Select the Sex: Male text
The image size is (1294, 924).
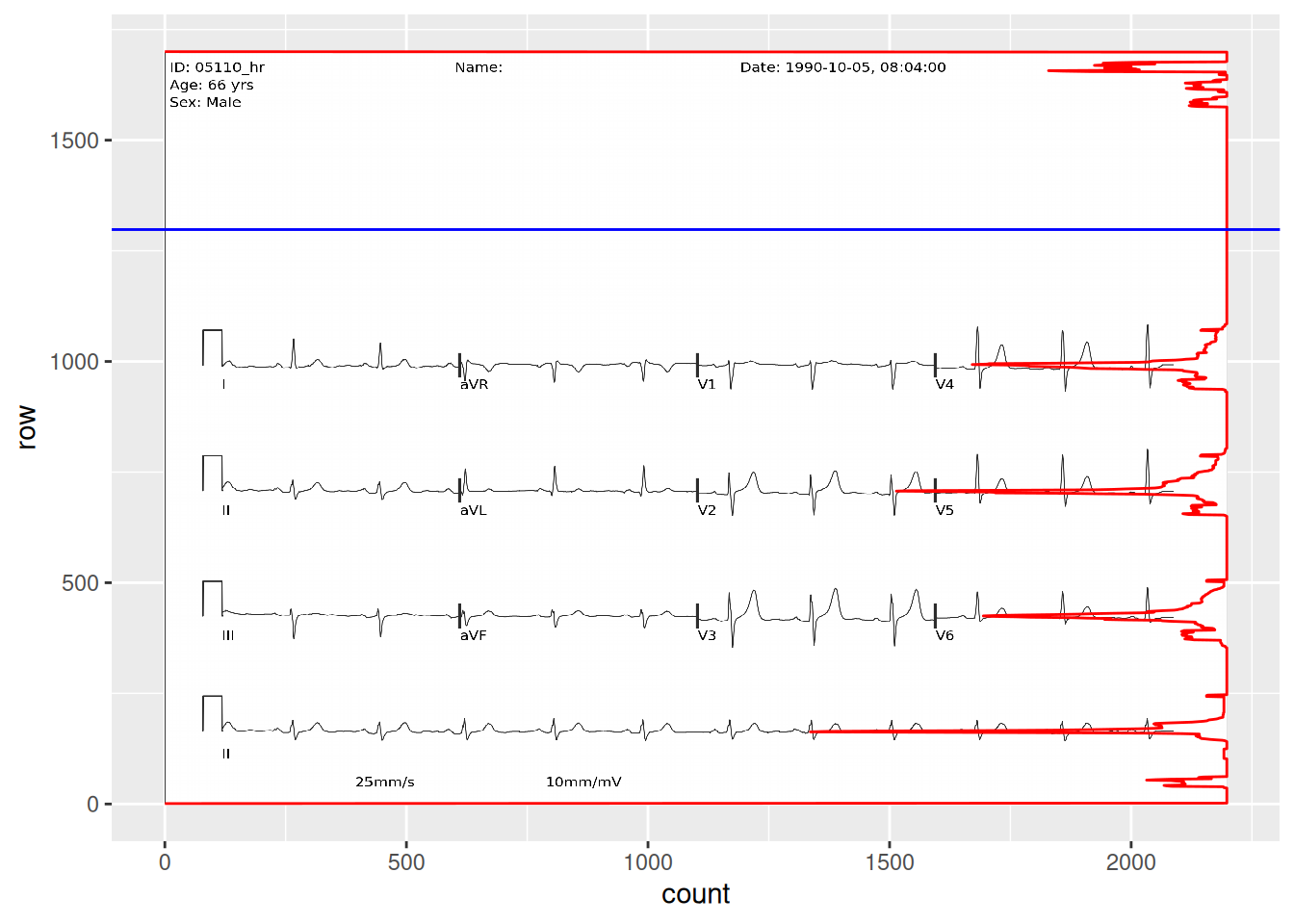[205, 102]
